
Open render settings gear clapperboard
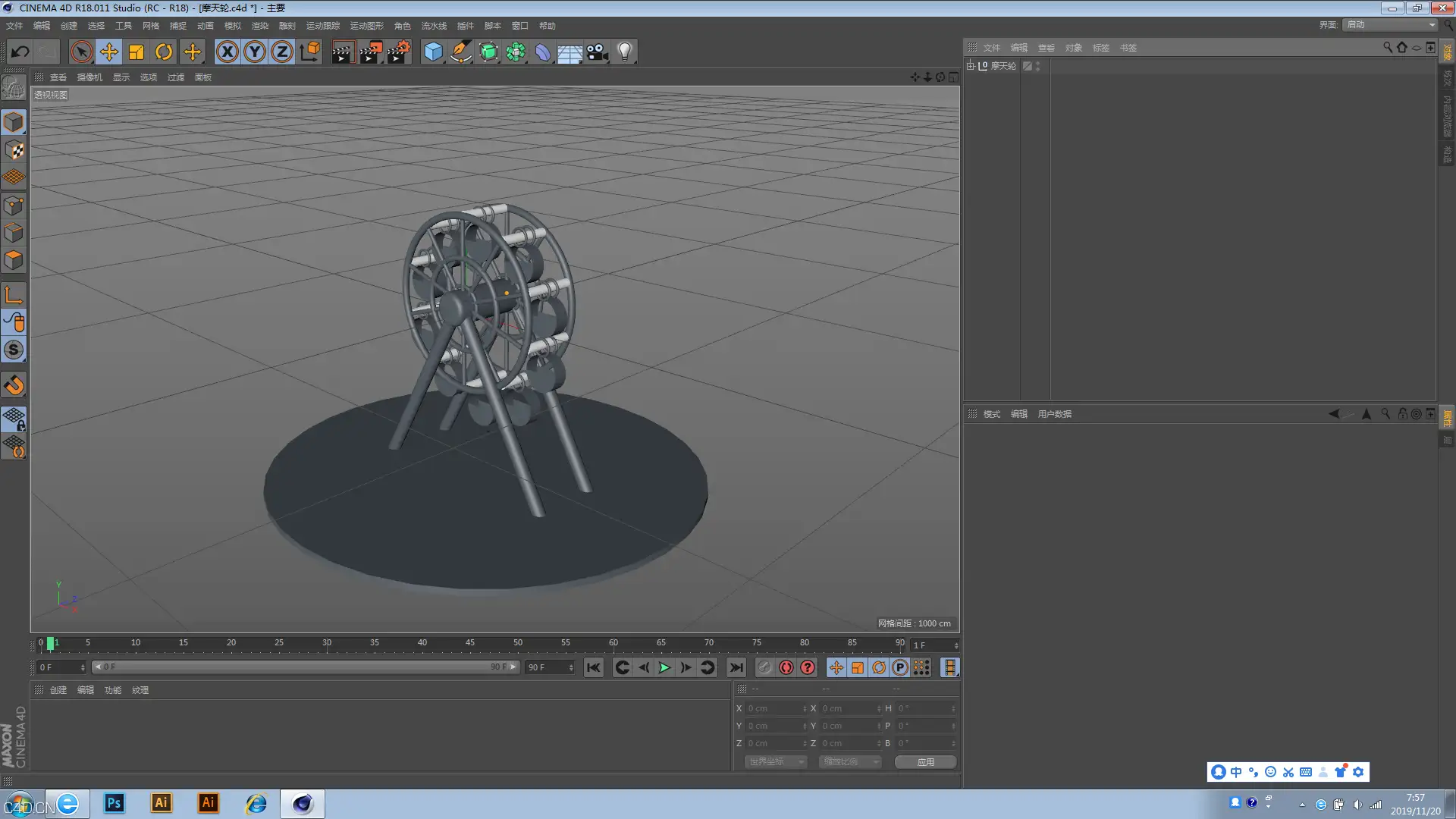(x=399, y=52)
